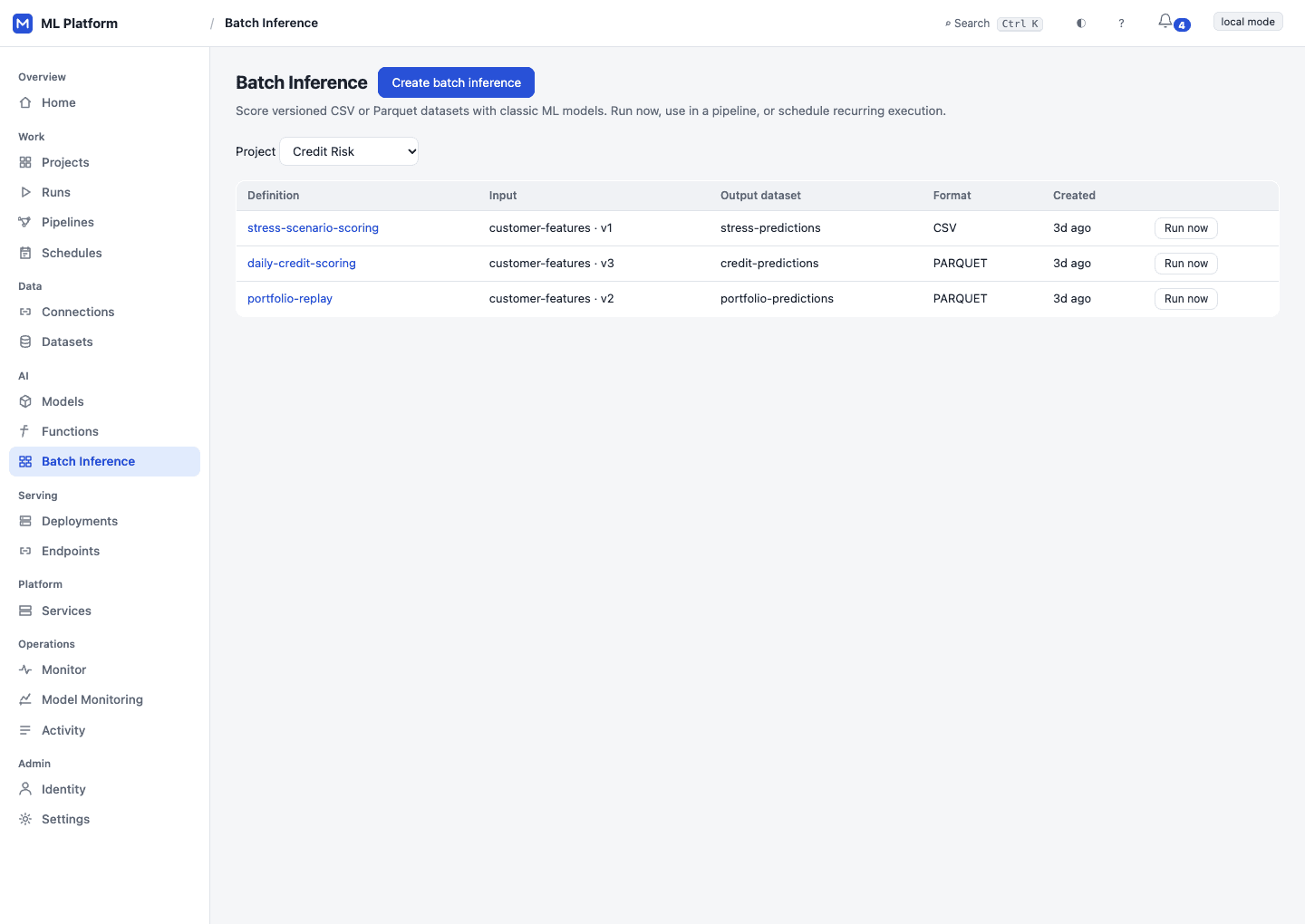The height and width of the screenshot is (924, 1305).
Task: Click the Settings gear icon
Action: point(25,819)
